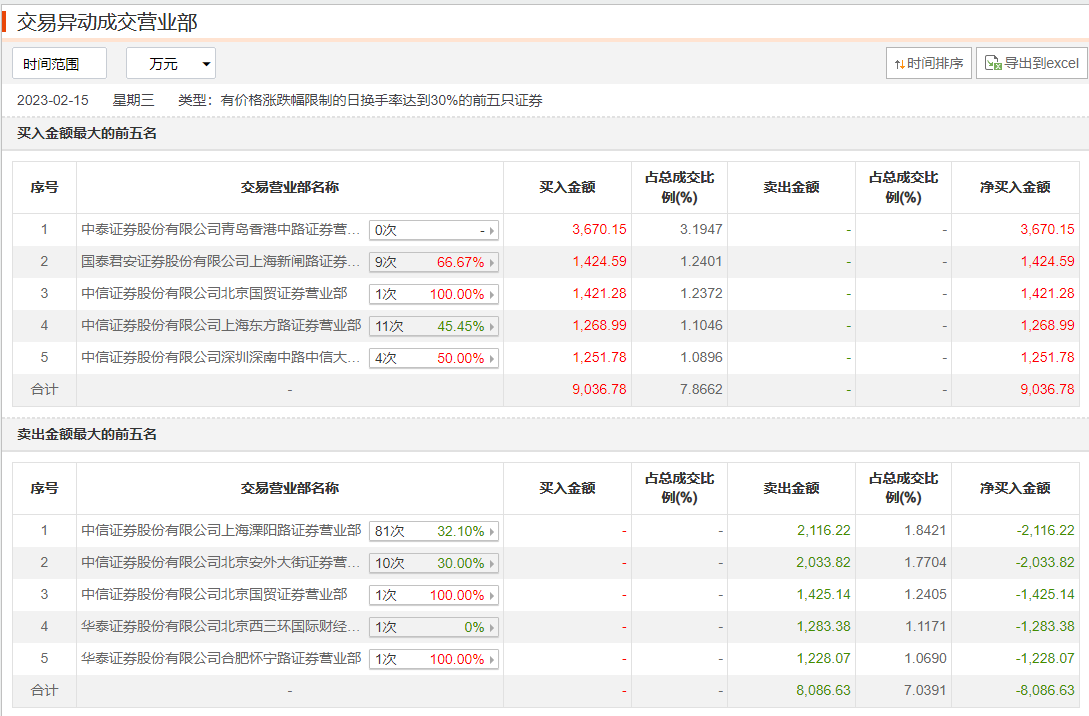Click 净买入金额 header in top buyers table
Screen dimensions: 1089x716
point(1015,187)
